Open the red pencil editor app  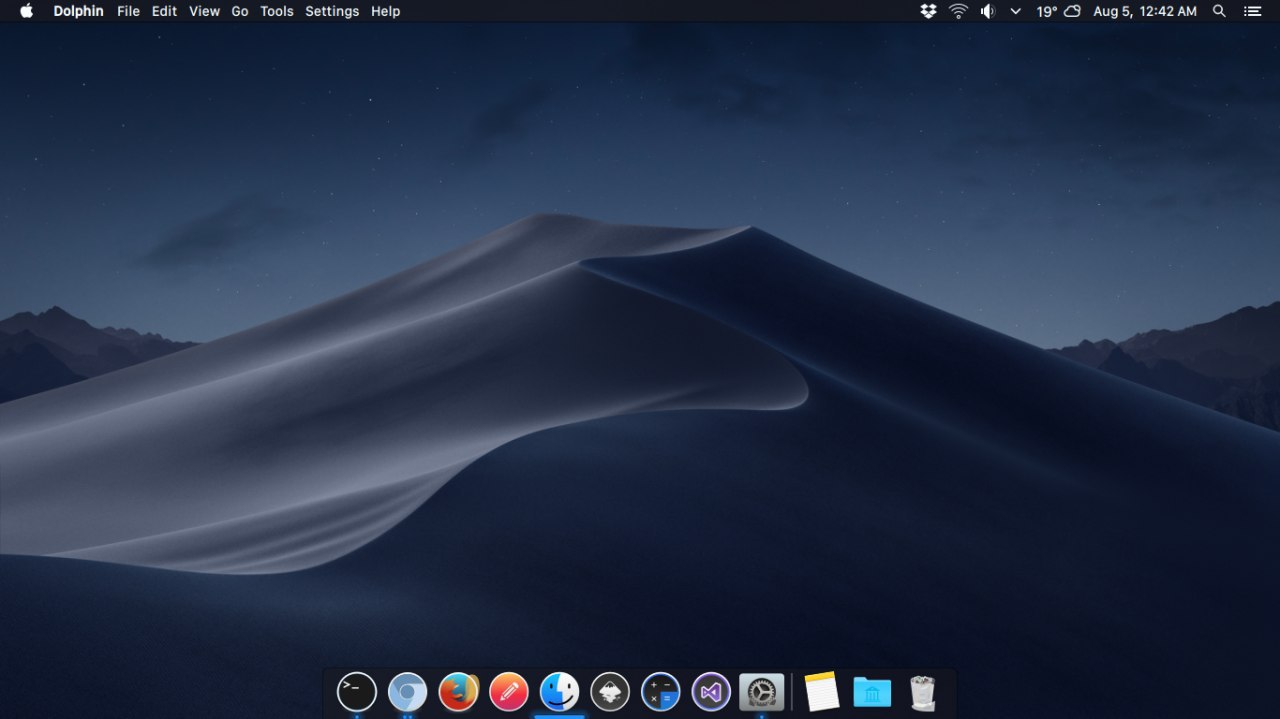tap(509, 691)
